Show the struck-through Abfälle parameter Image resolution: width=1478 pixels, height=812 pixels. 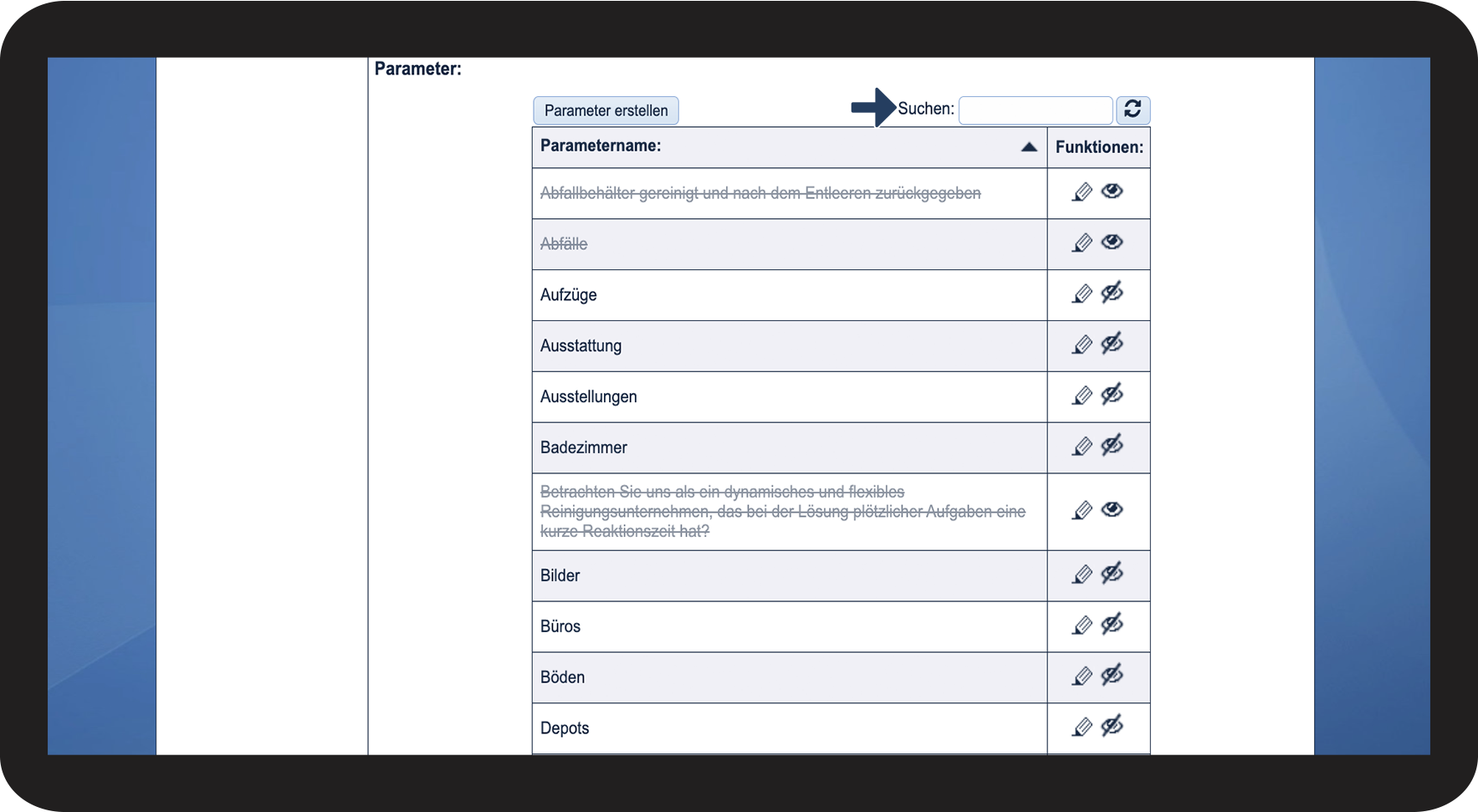[x=1112, y=242]
